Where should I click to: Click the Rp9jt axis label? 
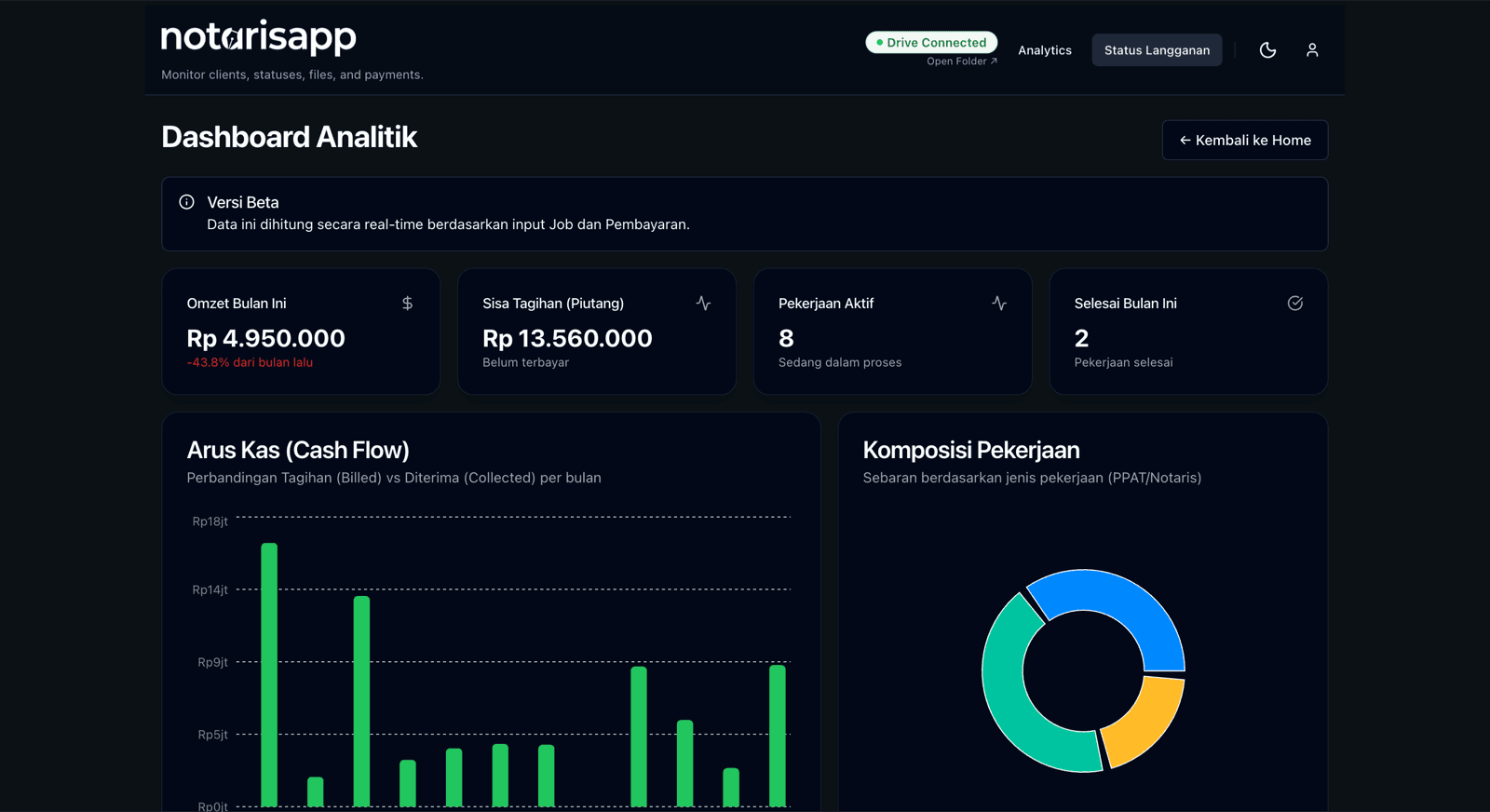tap(212, 663)
